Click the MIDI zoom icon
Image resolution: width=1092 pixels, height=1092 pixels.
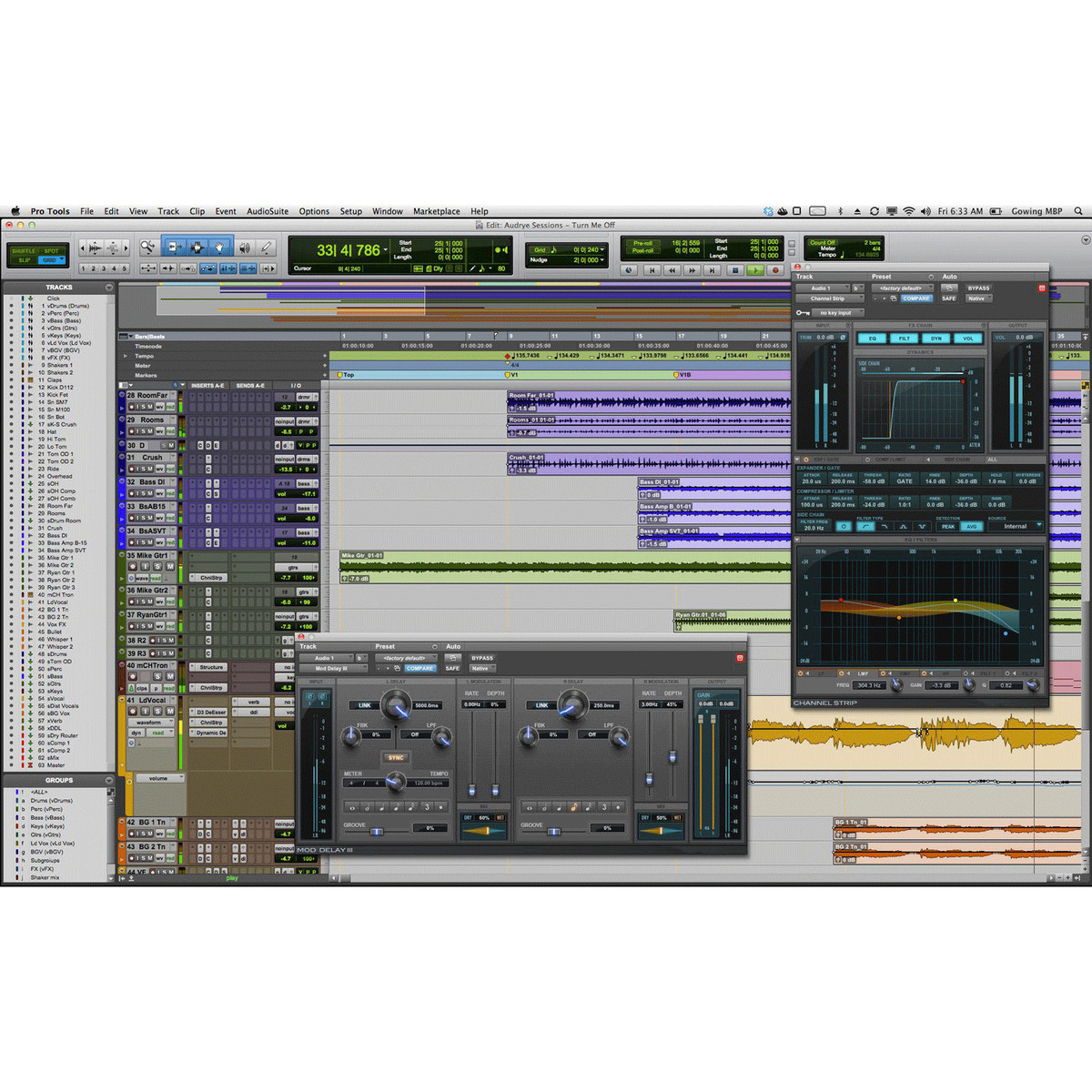point(112,248)
